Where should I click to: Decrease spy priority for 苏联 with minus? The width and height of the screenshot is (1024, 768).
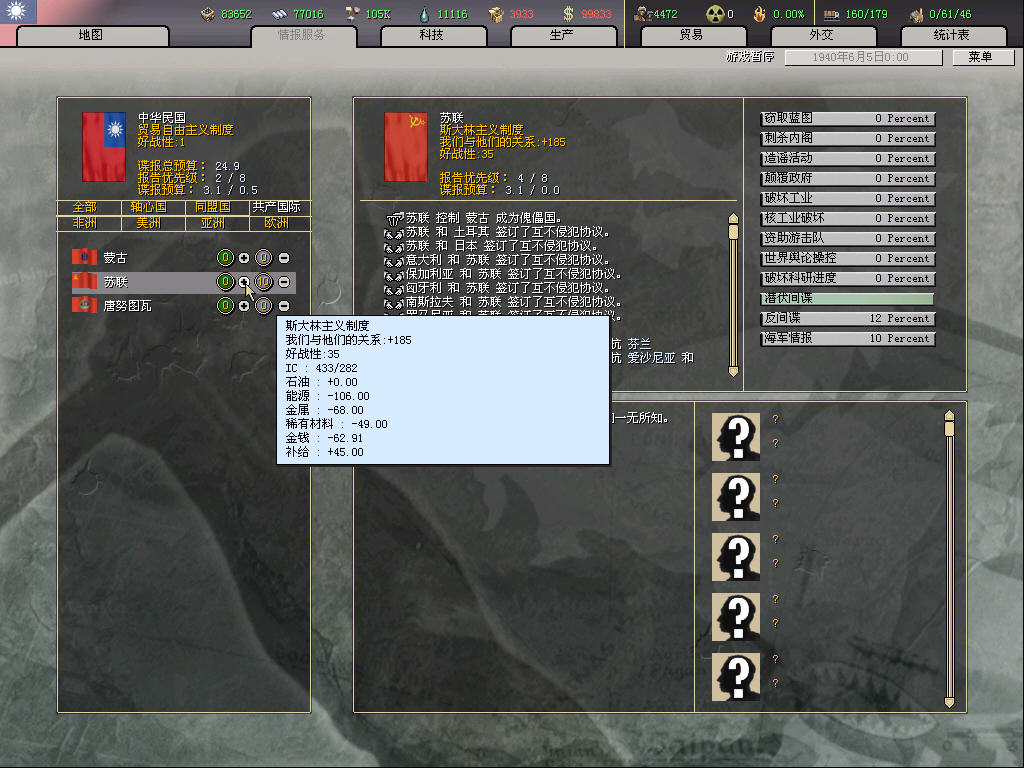(x=284, y=281)
